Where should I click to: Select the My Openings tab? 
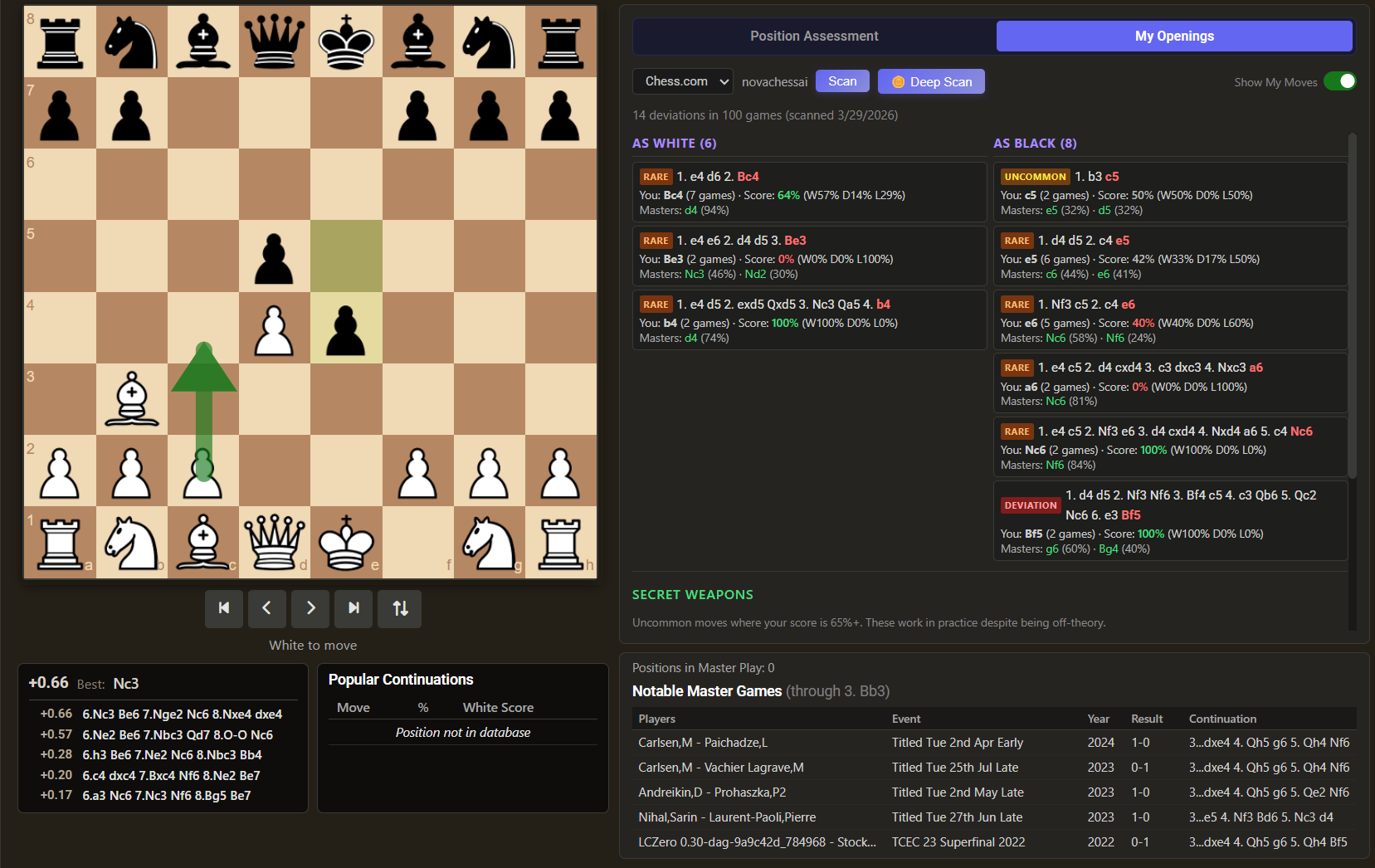(1173, 37)
